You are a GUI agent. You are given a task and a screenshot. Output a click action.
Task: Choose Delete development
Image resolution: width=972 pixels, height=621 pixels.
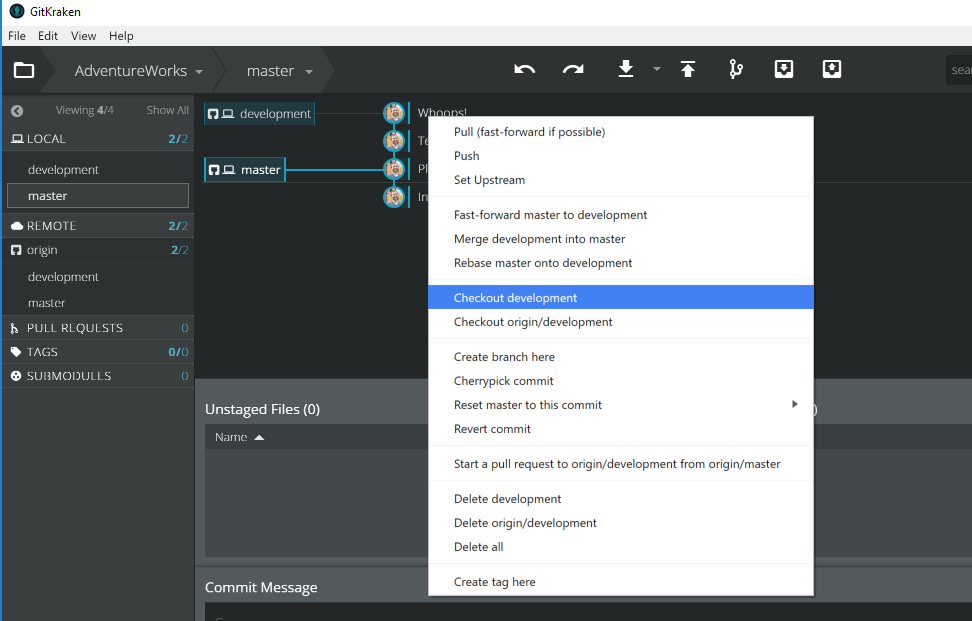tap(621, 500)
